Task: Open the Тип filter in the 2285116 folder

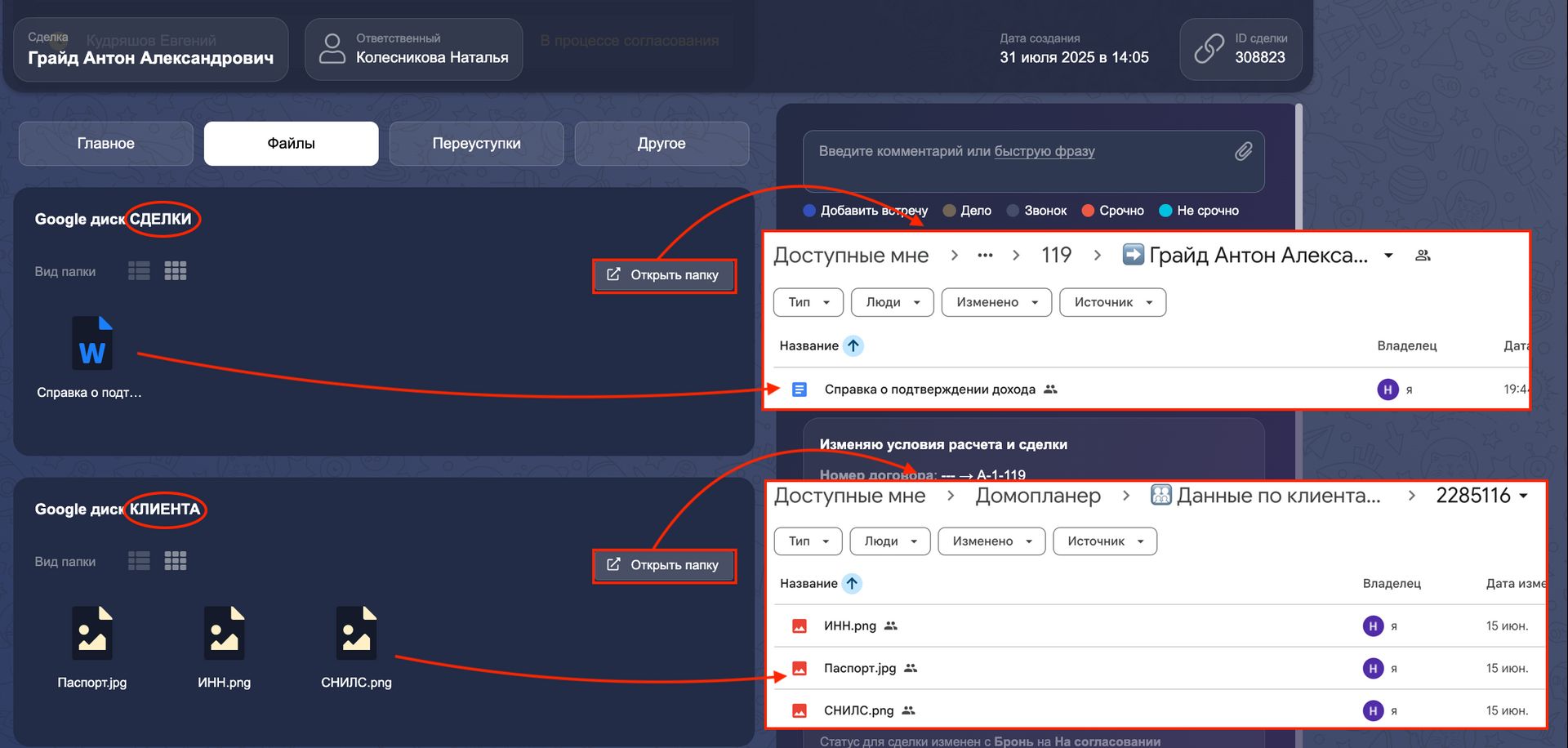Action: (808, 541)
